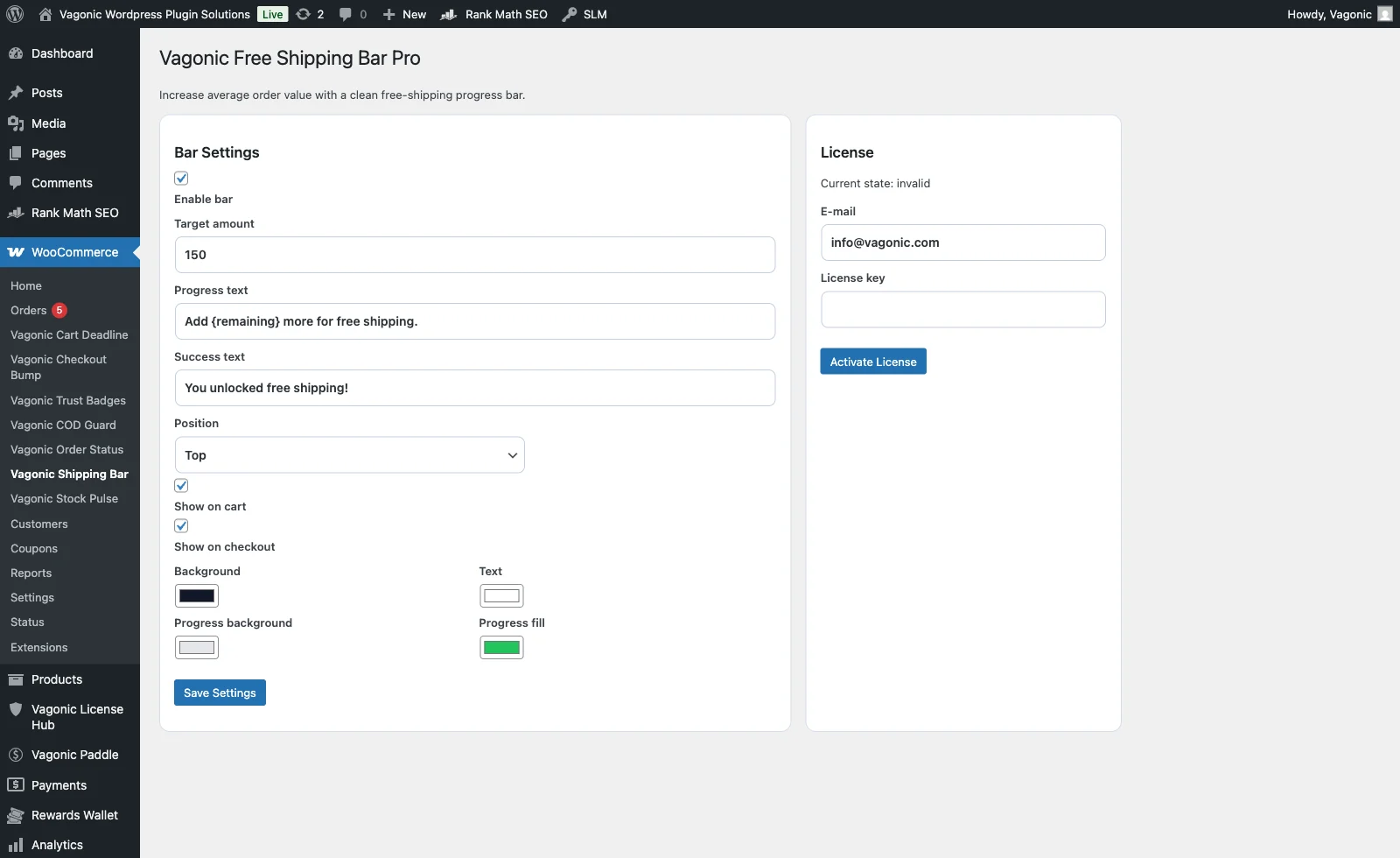Click the Payments icon in sidebar
Viewport: 1400px width, 858px height.
click(x=16, y=785)
